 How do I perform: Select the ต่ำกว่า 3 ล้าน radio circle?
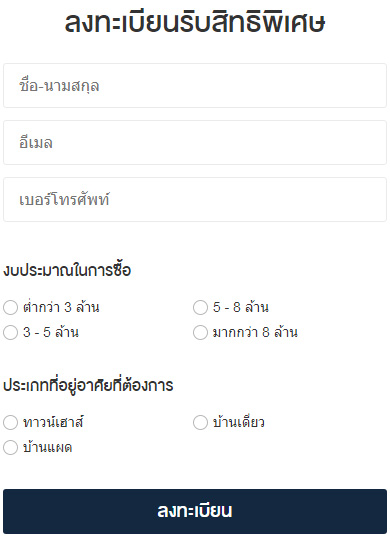10,307
